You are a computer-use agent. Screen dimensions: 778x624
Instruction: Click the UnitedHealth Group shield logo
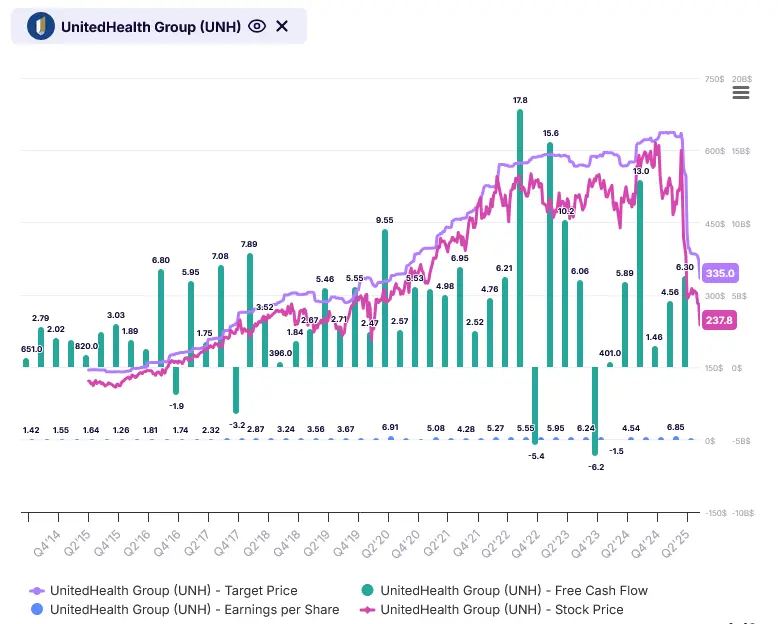pos(41,26)
